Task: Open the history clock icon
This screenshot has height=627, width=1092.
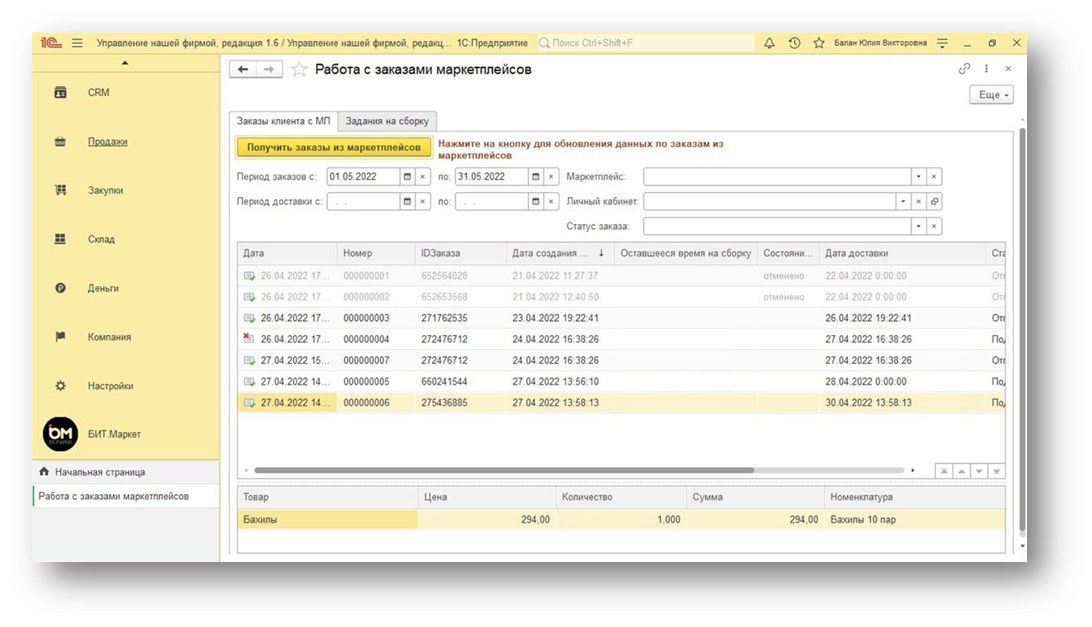Action: [794, 44]
